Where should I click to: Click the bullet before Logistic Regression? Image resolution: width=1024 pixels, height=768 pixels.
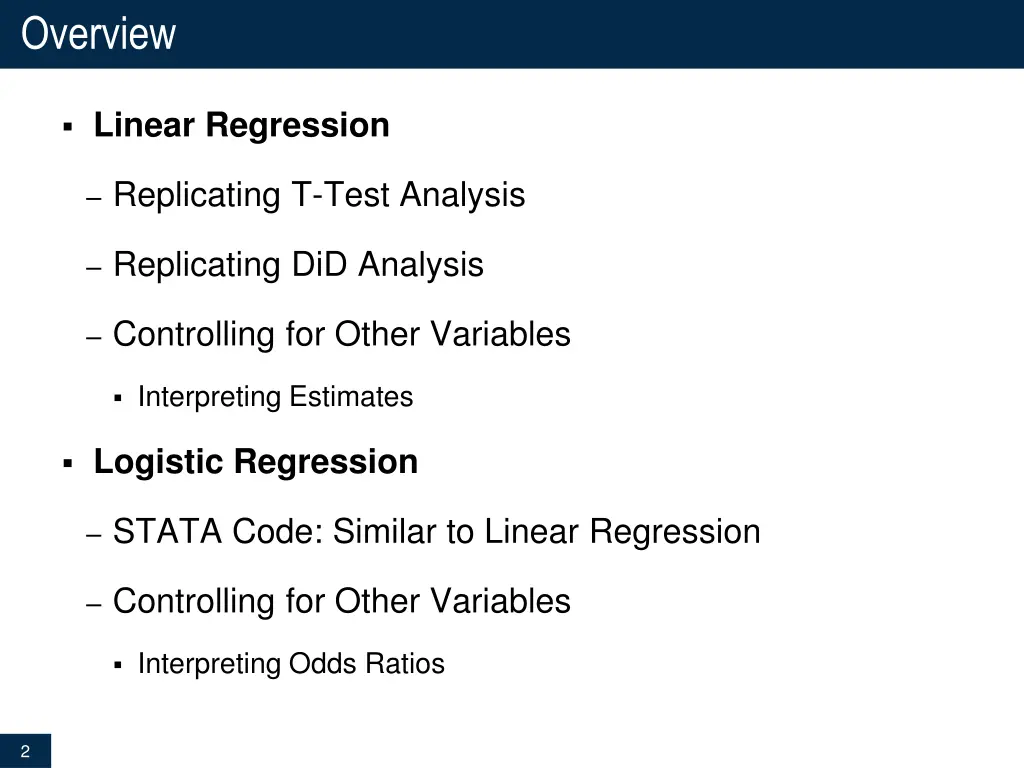(67, 464)
